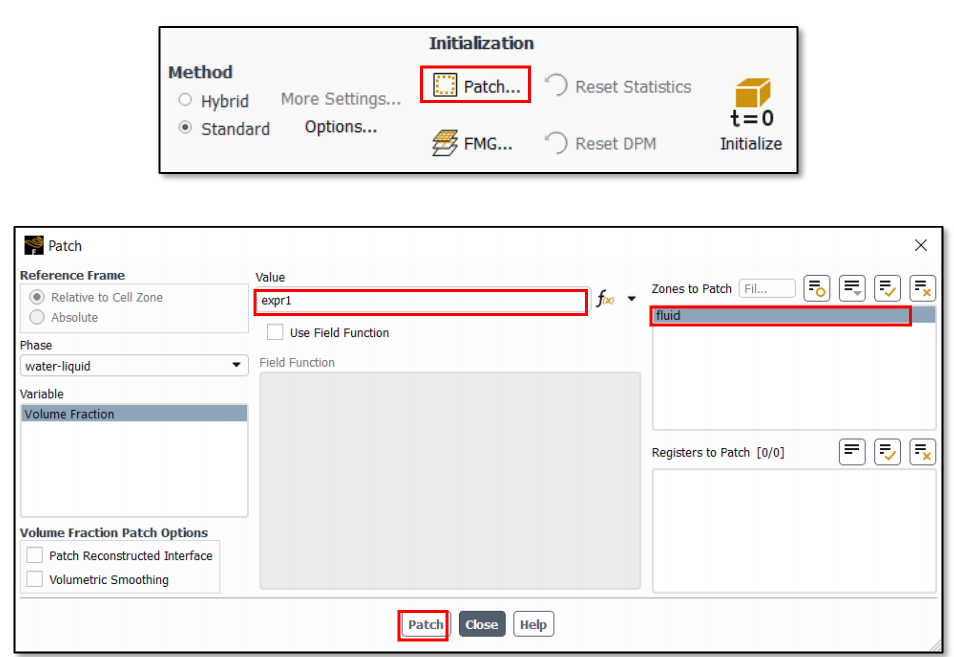Open the Patch dialog from Initialization ribbon
Screen dimensions: 954x657
pyautogui.click(x=476, y=85)
